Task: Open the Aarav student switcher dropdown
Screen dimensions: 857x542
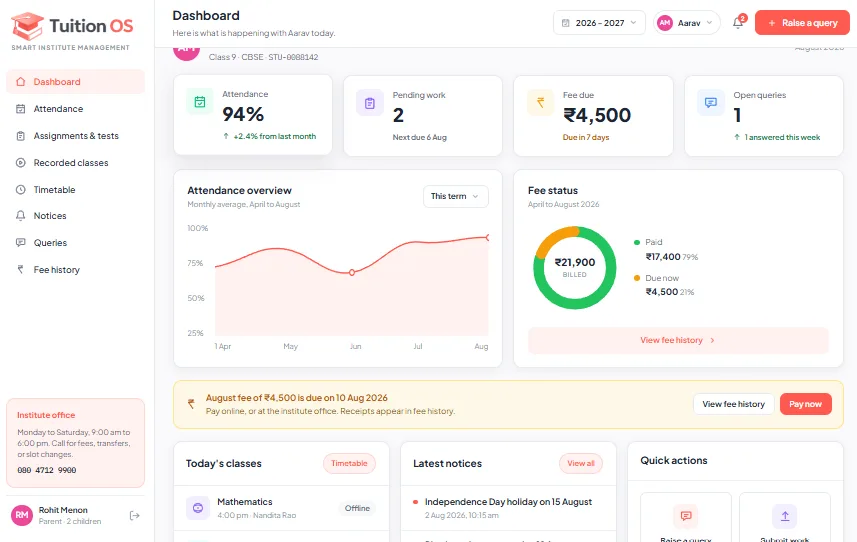Action: [x=687, y=23]
